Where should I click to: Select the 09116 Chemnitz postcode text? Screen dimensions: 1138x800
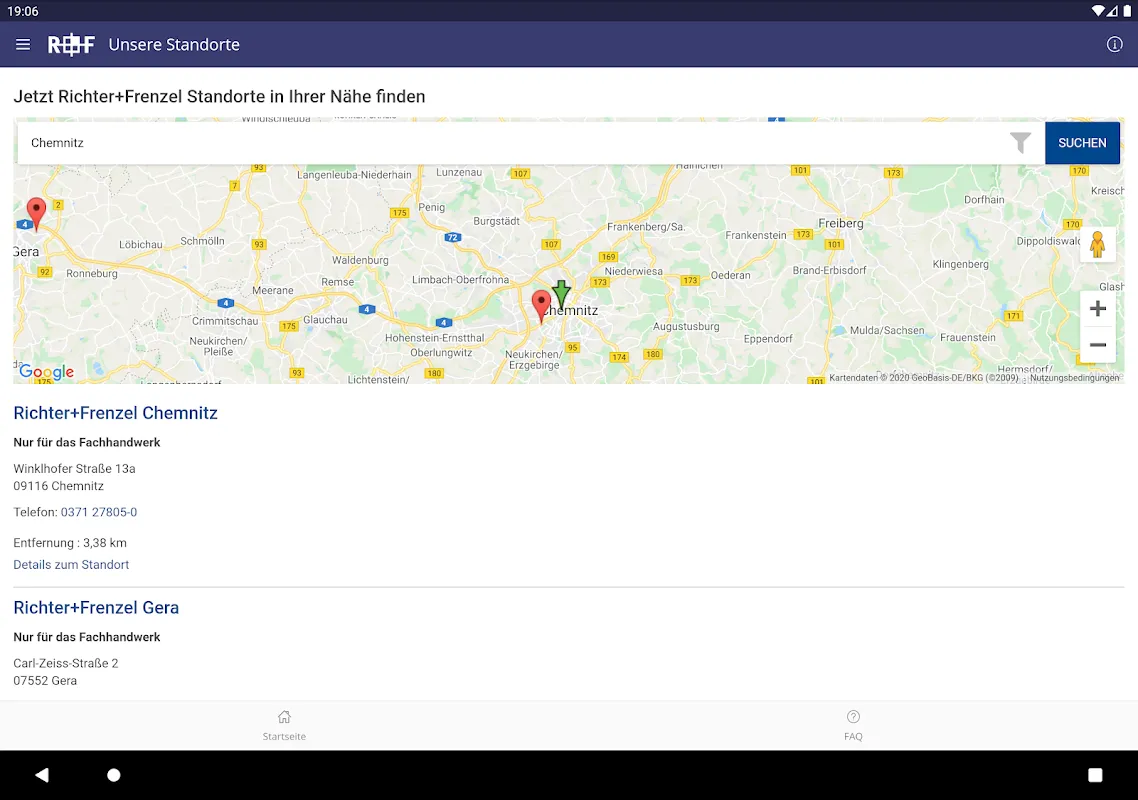[x=59, y=486]
